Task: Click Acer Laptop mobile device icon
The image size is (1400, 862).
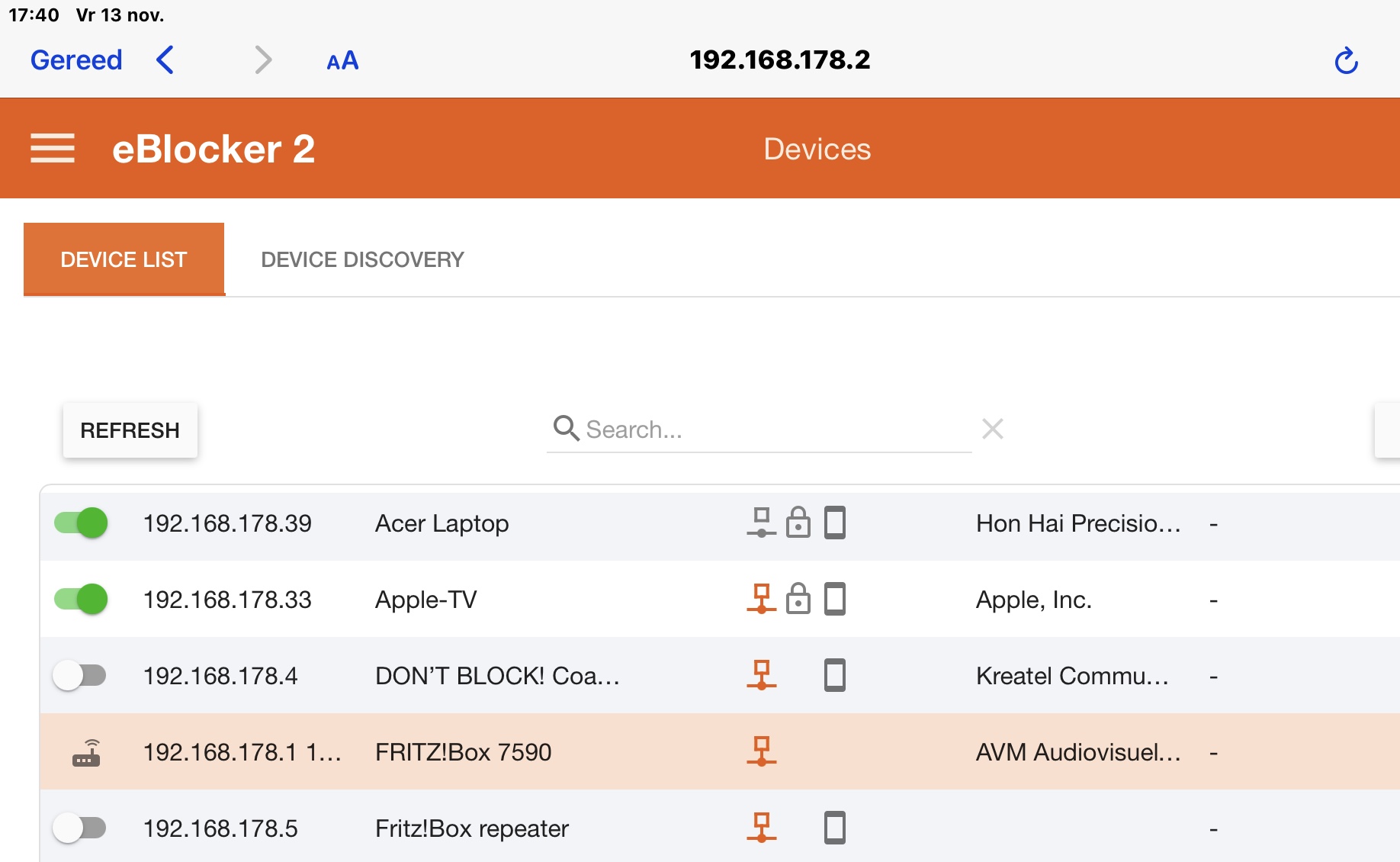Action: [x=835, y=523]
